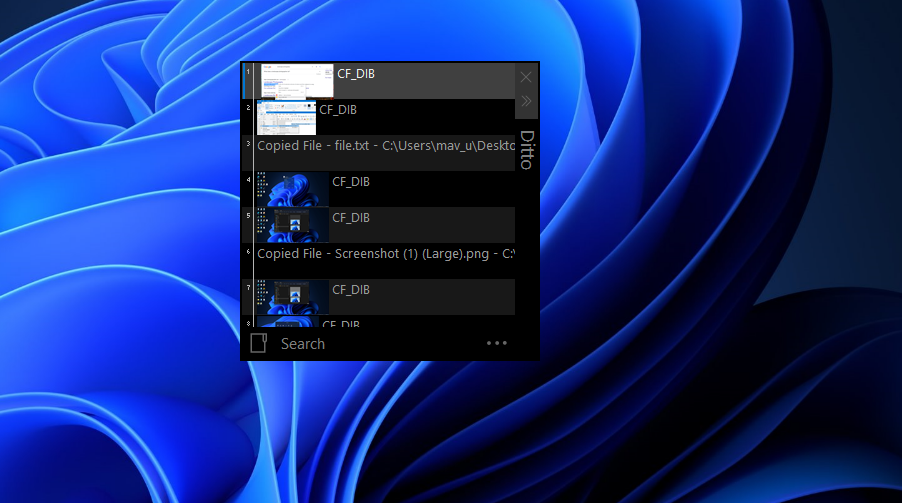Select the fourth clip wallpaper thumbnail
The height and width of the screenshot is (503, 902).
(293, 189)
